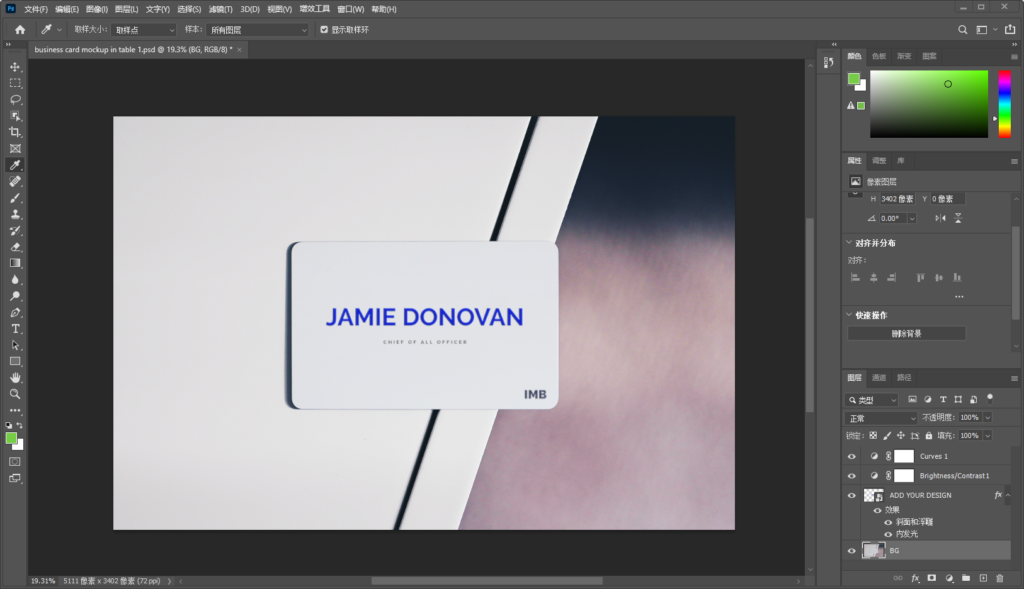This screenshot has height=589, width=1024.
Task: Open layer style fx button at panel bottom
Action: click(915, 578)
